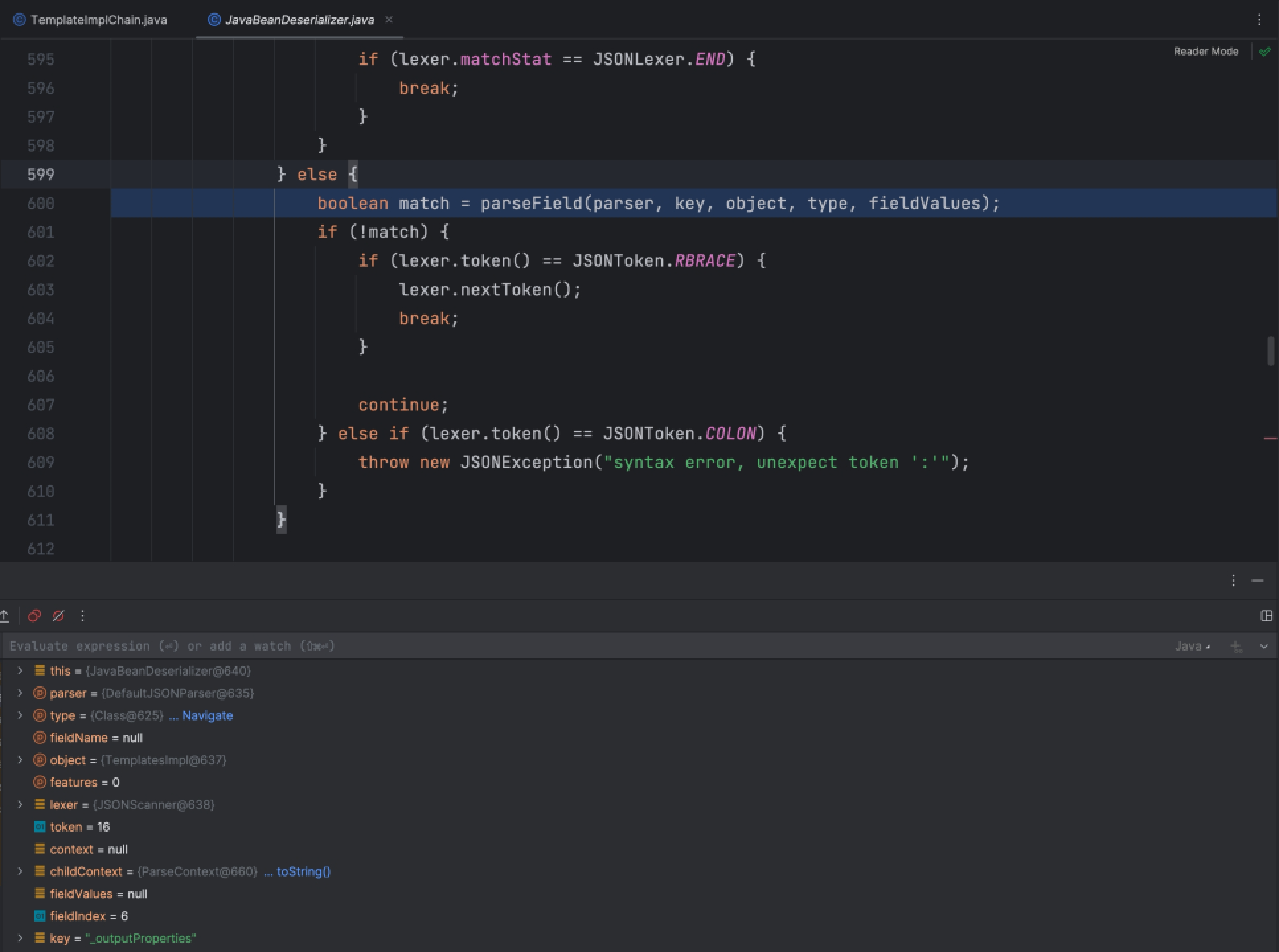Focus the Evaluate expression input field
Viewport: 1279px width, 952px height.
coord(582,646)
